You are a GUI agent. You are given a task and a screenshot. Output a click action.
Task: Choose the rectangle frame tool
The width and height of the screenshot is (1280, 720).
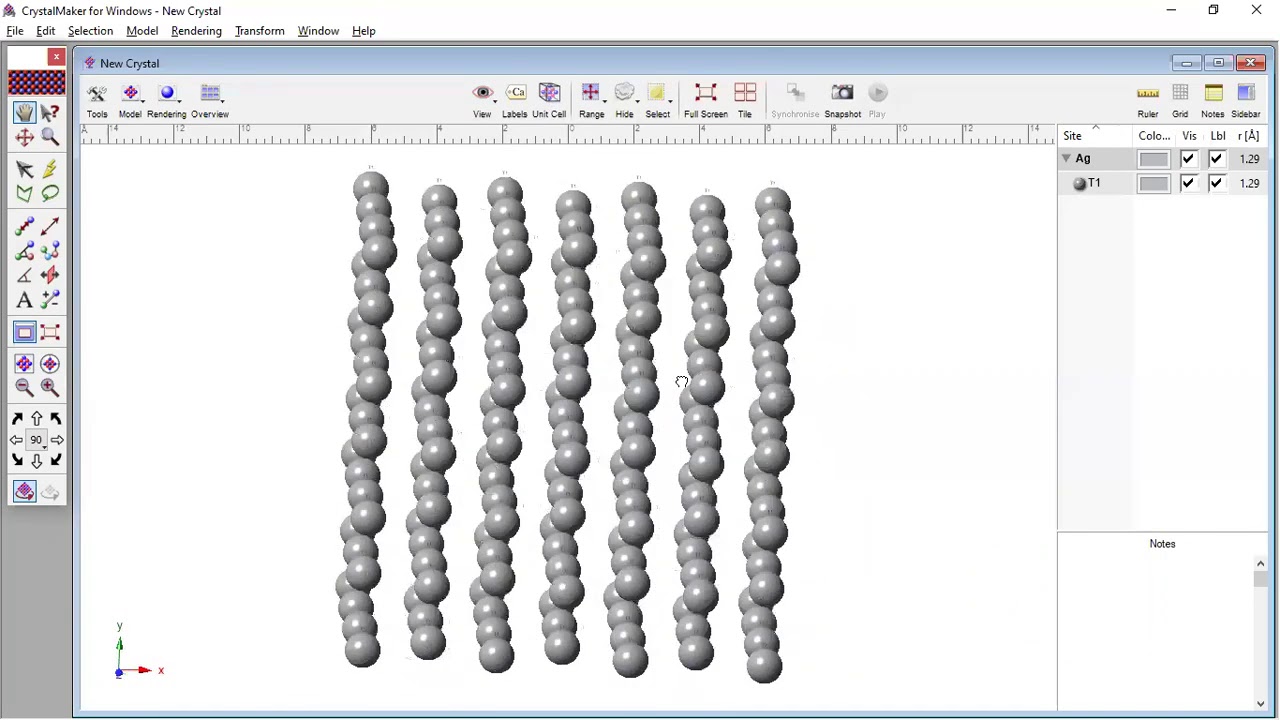coord(24,332)
